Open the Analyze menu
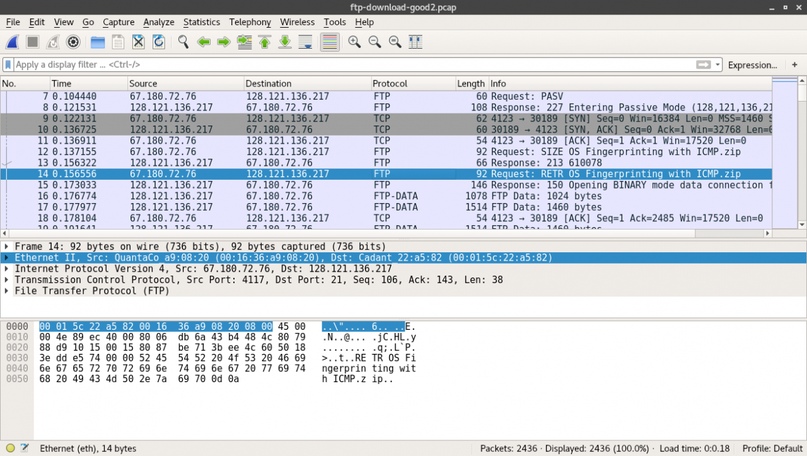 click(x=158, y=22)
